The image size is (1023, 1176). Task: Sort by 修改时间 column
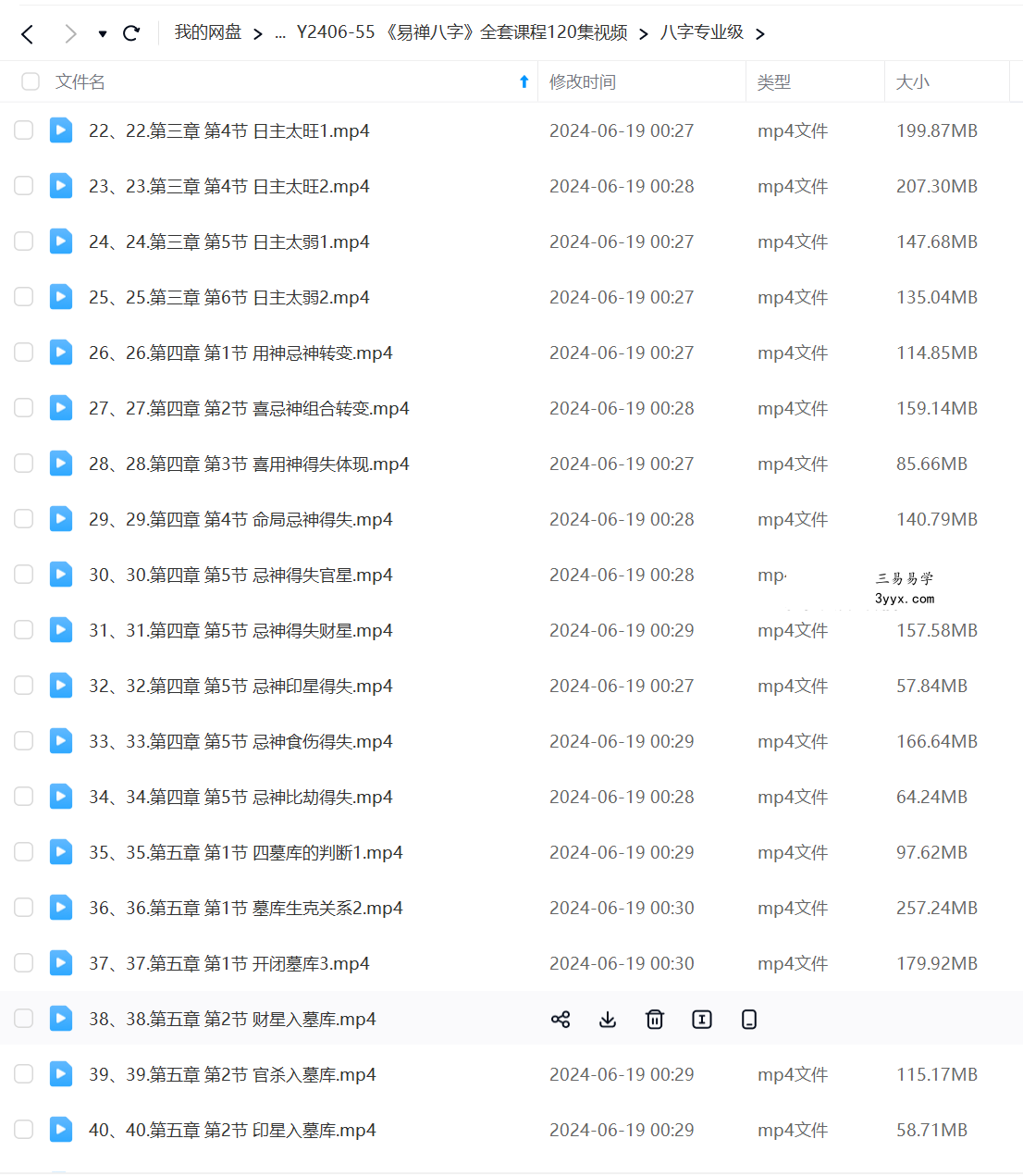click(583, 82)
